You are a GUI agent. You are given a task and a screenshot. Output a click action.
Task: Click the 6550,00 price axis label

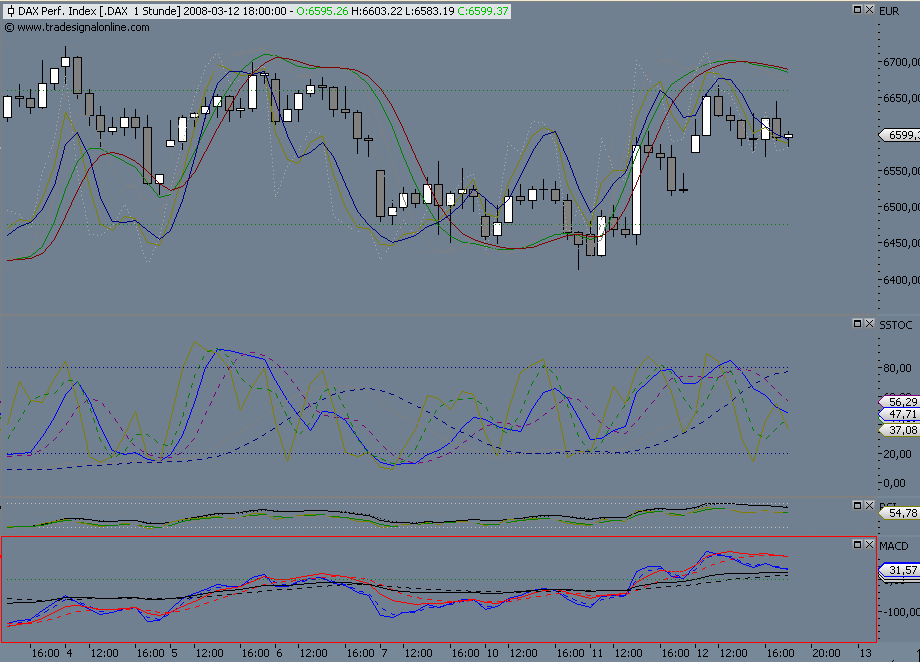tap(901, 171)
